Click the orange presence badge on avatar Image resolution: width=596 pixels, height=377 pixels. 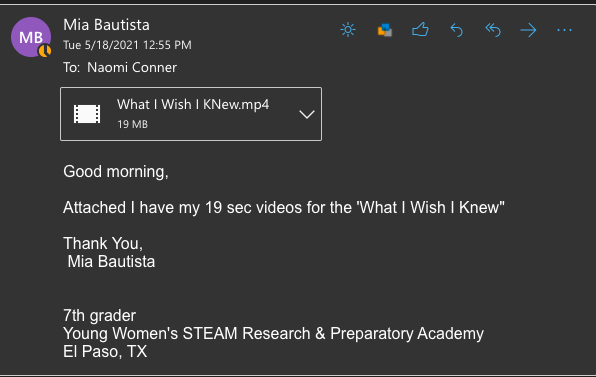[x=45, y=51]
